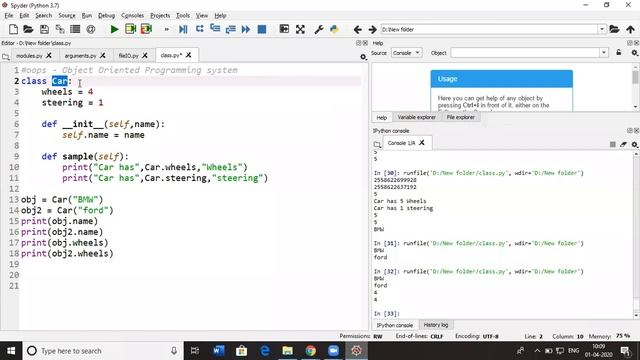The image size is (640, 360).
Task: Open the Run menu
Action: click(x=87, y=16)
